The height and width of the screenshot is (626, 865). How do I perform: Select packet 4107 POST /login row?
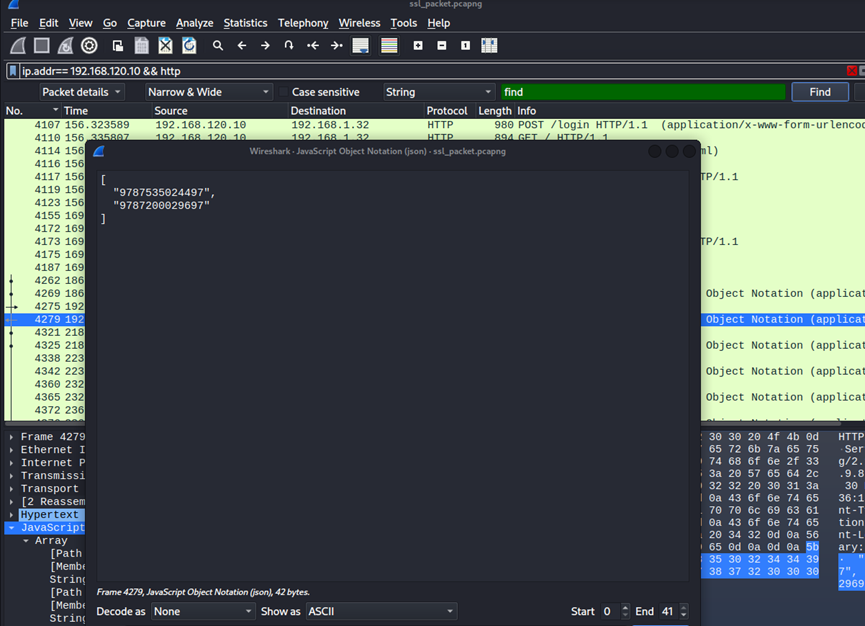435,125
